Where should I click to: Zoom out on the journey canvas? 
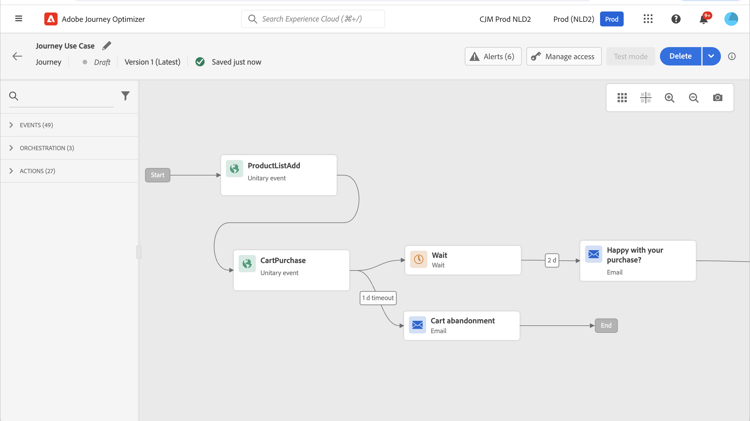(x=694, y=98)
